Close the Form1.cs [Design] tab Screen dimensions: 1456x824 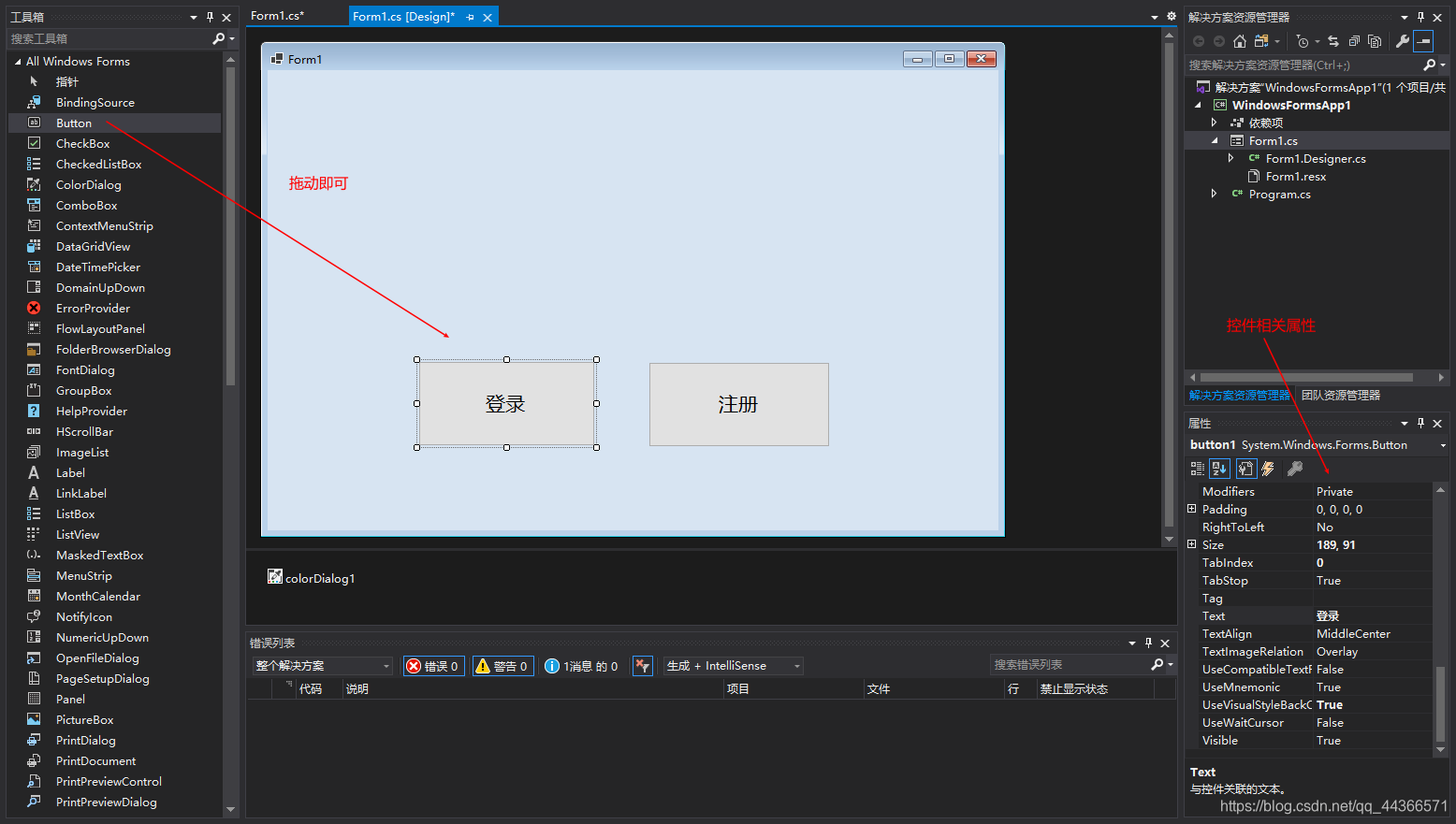point(488,17)
